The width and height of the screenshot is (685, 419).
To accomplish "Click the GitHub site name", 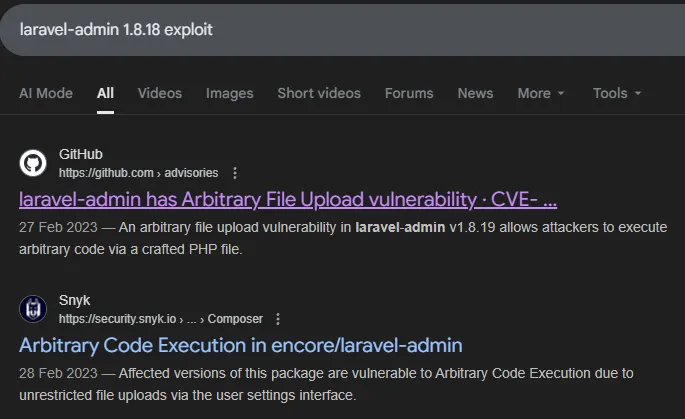I will pos(81,155).
